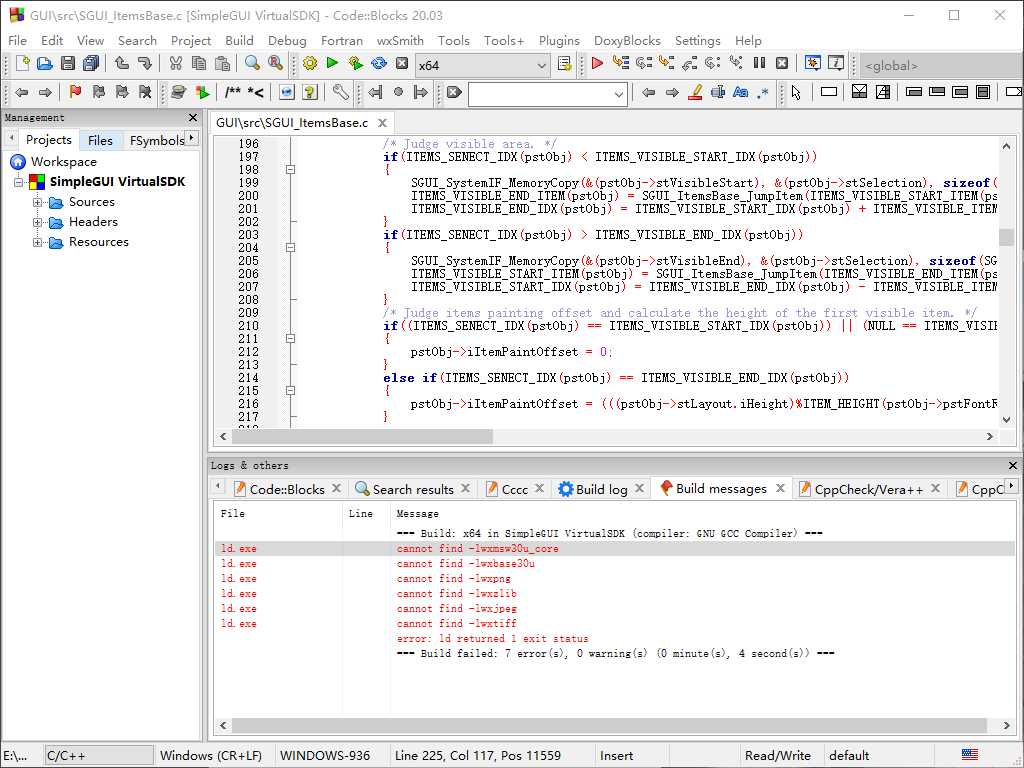This screenshot has width=1024, height=768.
Task: Select the ld.exe lwxpng error row
Action: [614, 579]
